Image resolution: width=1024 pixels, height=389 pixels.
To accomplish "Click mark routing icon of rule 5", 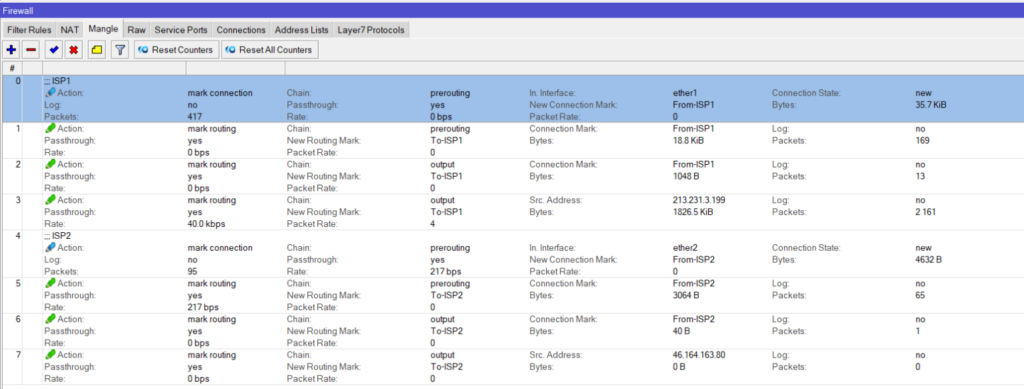I will (50, 284).
